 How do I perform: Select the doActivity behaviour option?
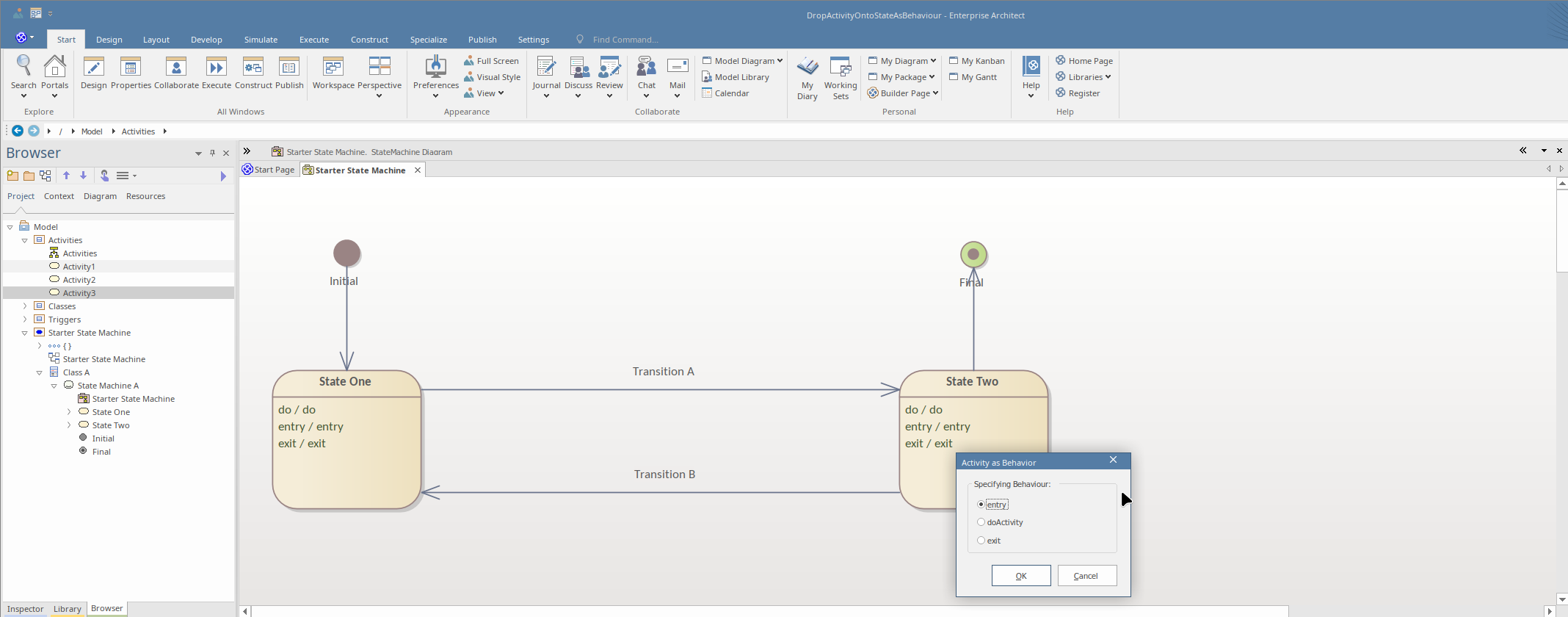click(981, 522)
